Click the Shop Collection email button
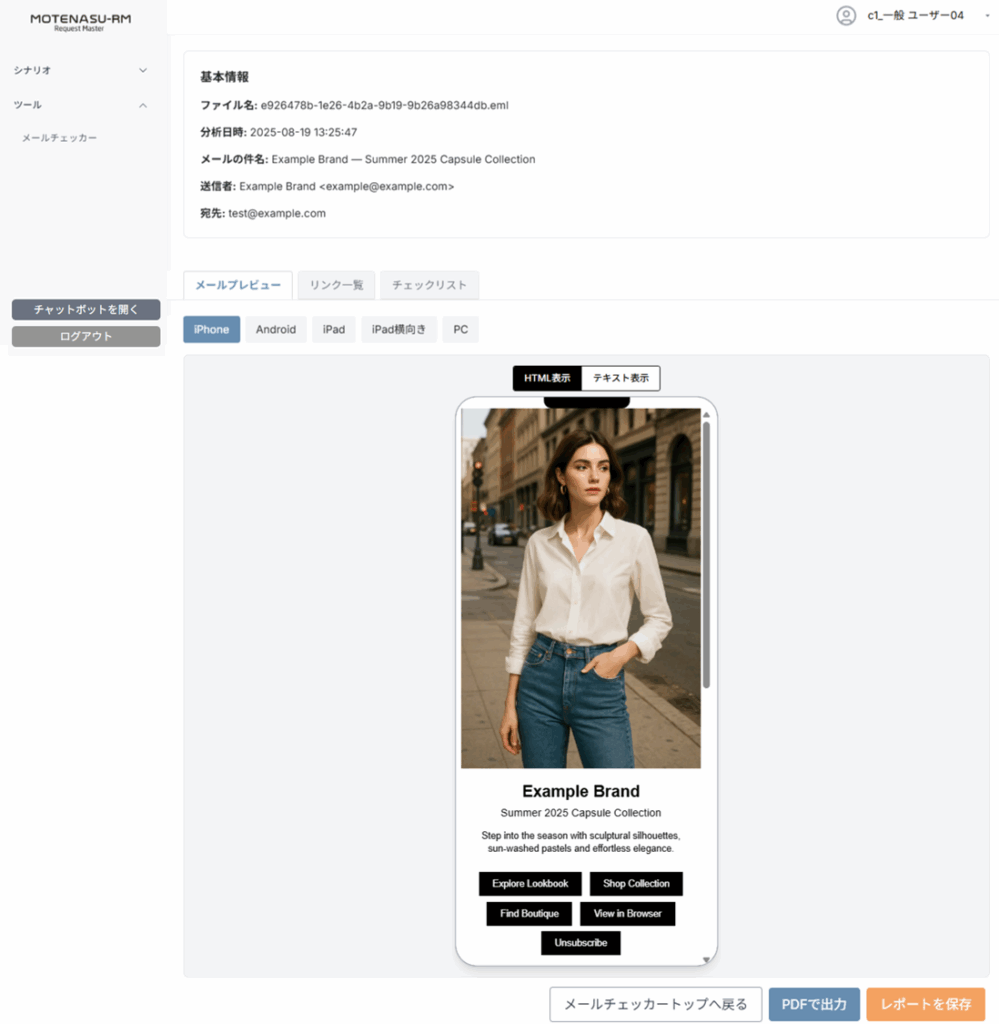This screenshot has width=999, height=1024. point(636,884)
